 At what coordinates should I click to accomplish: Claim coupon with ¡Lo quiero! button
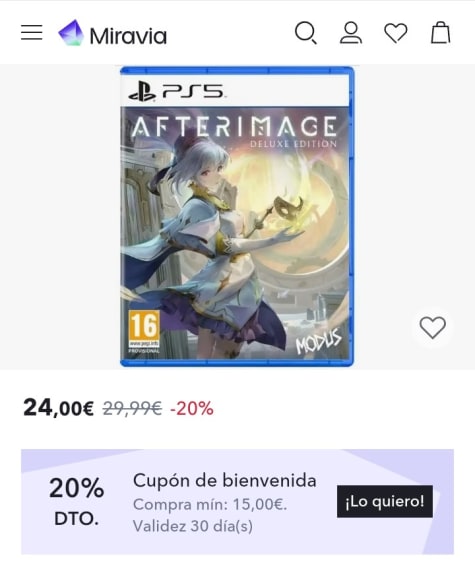(385, 501)
